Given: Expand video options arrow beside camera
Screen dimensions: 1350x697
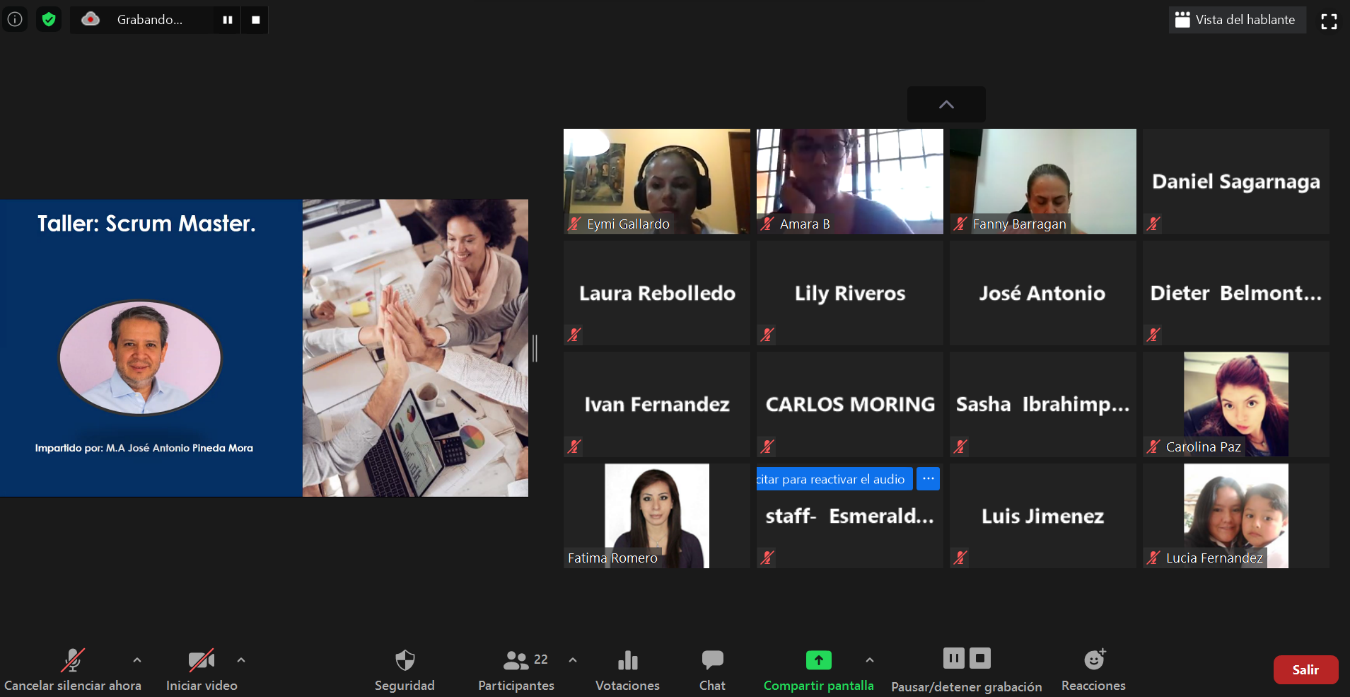Looking at the screenshot, I should click(x=241, y=660).
